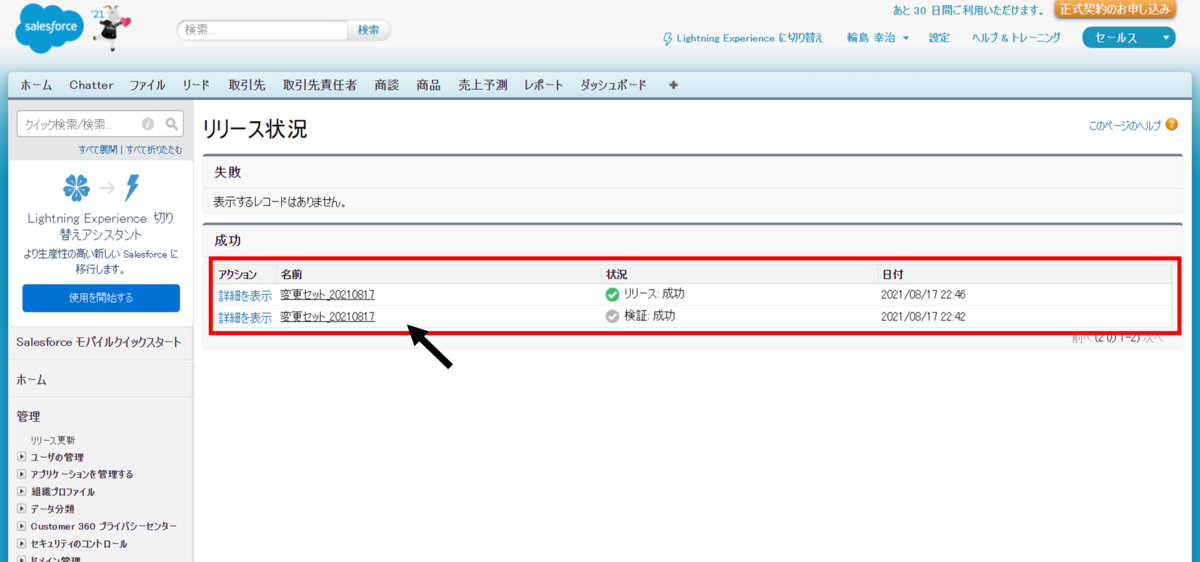Click the Lightning bolt icon beside 切り替え link

coord(668,38)
